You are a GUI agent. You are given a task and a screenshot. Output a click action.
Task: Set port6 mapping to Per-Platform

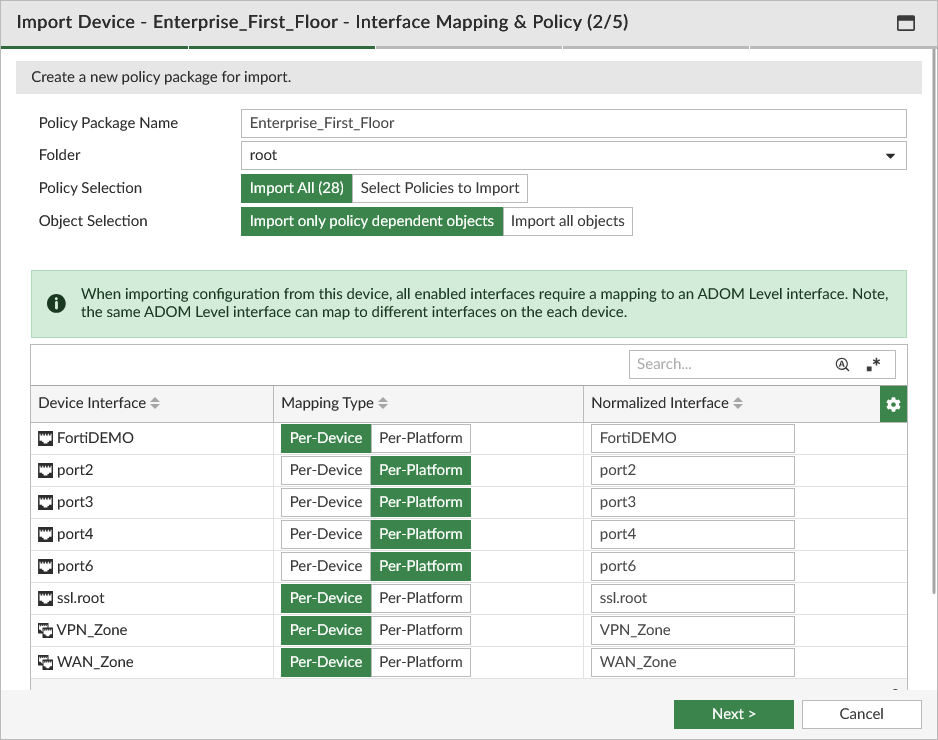tap(421, 567)
